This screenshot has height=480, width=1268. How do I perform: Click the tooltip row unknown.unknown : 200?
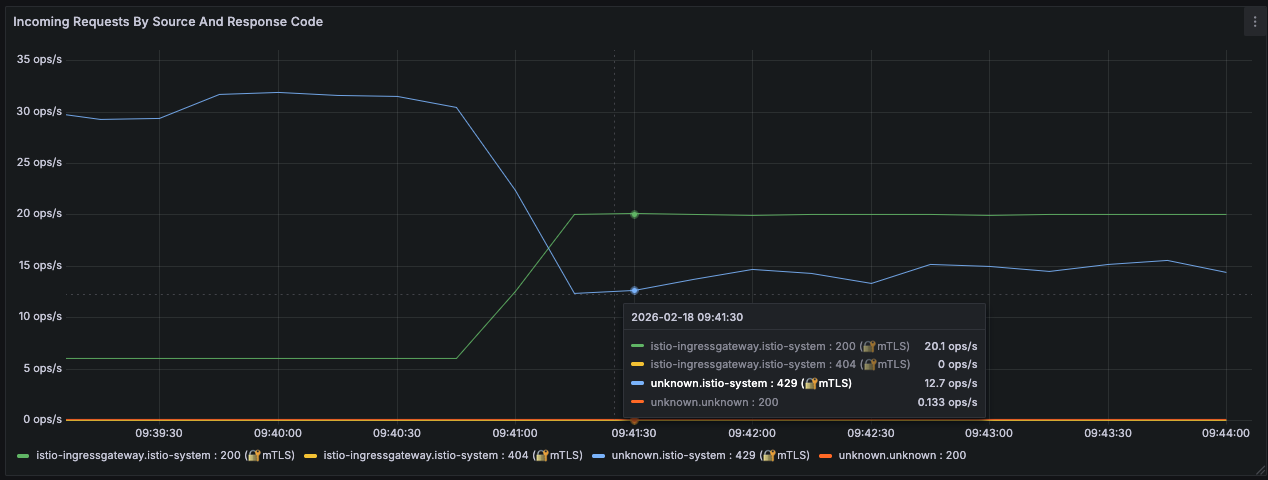pos(804,402)
